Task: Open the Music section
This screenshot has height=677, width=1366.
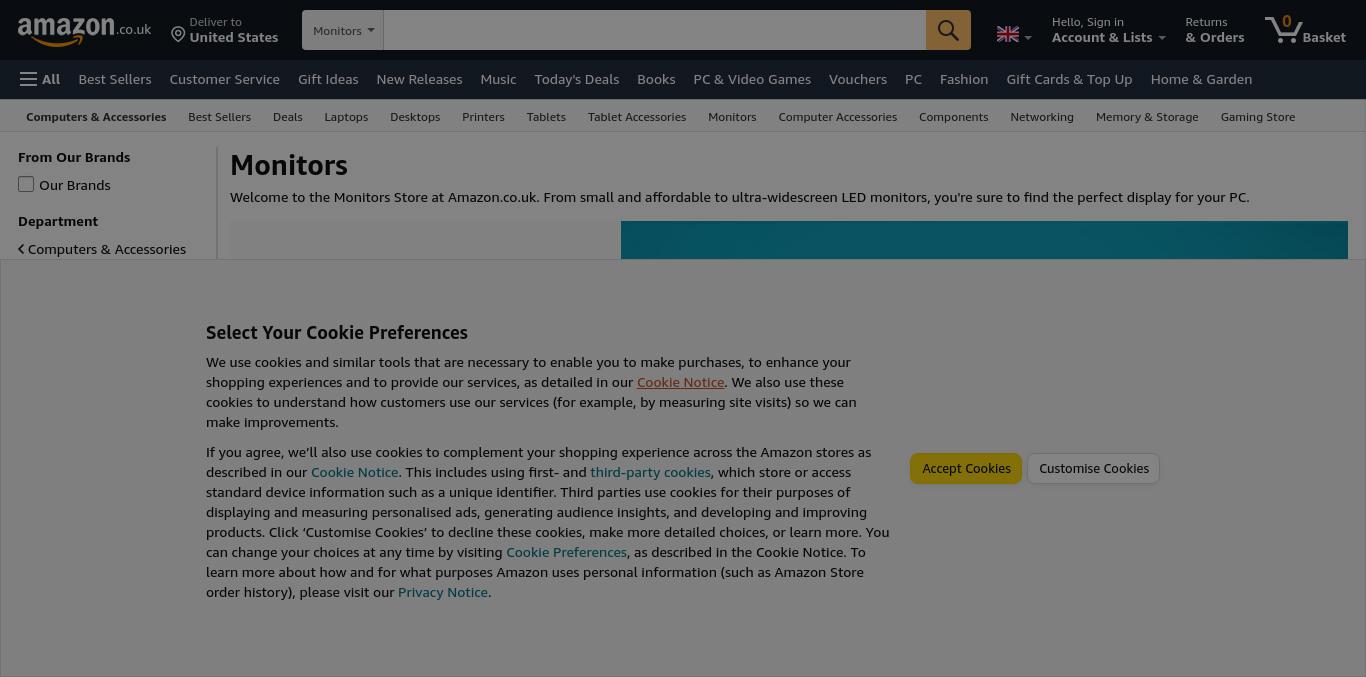Action: click(x=498, y=79)
